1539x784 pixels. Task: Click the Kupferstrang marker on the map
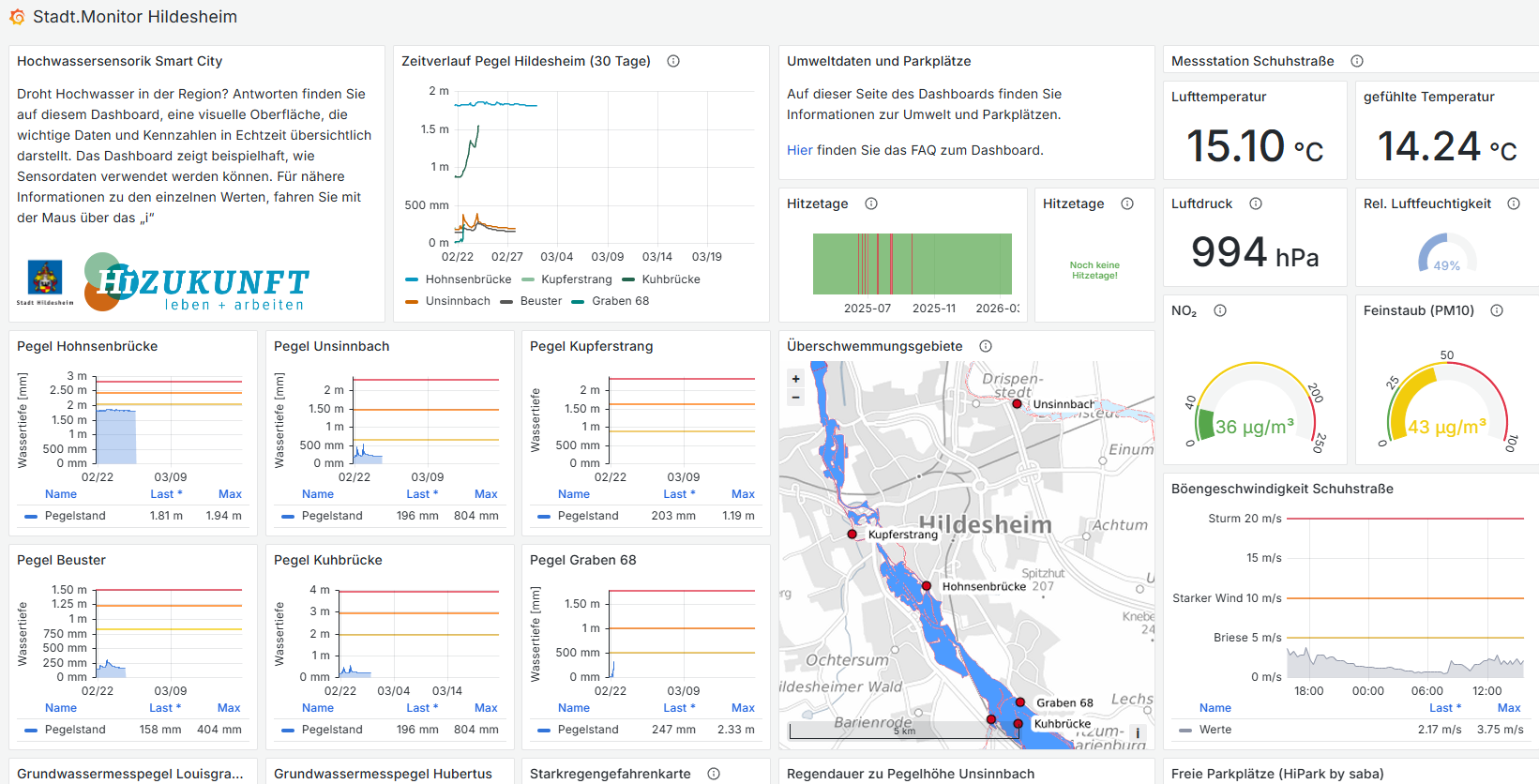[x=852, y=535]
